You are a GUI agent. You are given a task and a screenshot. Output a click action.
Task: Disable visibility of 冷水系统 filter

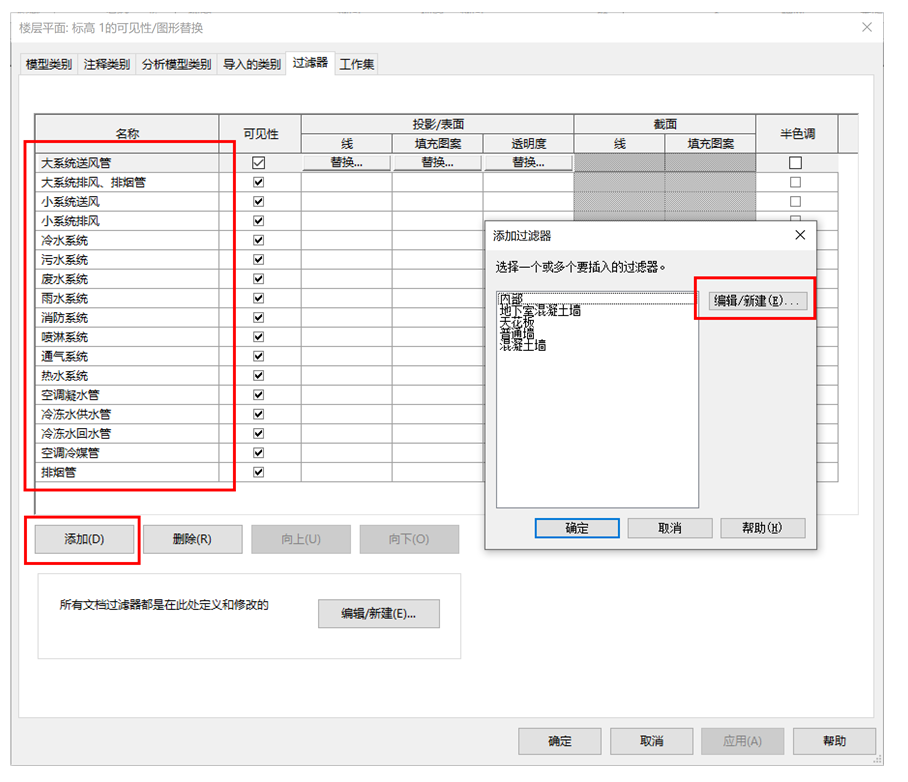click(x=259, y=240)
